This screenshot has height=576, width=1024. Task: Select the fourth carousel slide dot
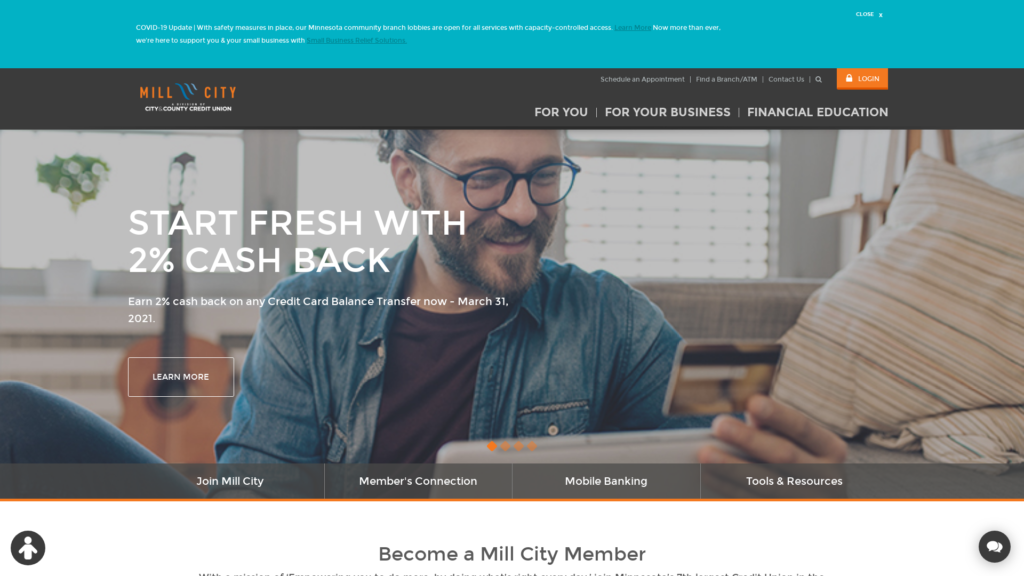tap(532, 447)
